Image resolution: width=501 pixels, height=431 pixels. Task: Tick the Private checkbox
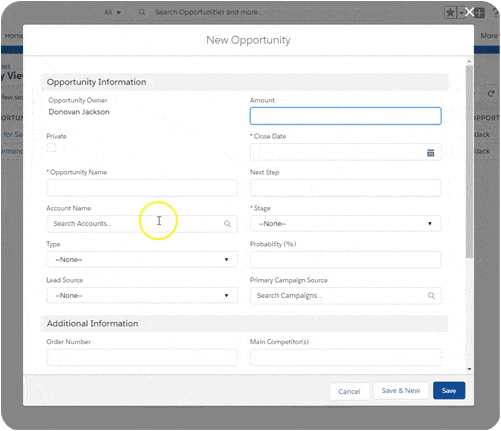pyautogui.click(x=51, y=148)
